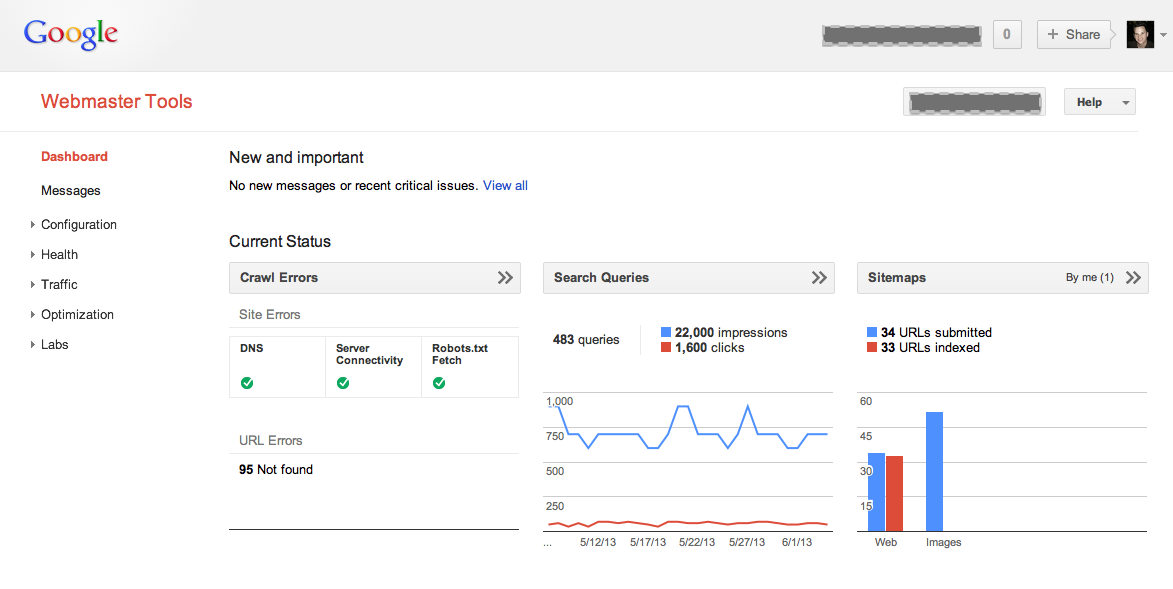
Task: Click the 22,000 impressions text
Action: pyautogui.click(x=731, y=332)
